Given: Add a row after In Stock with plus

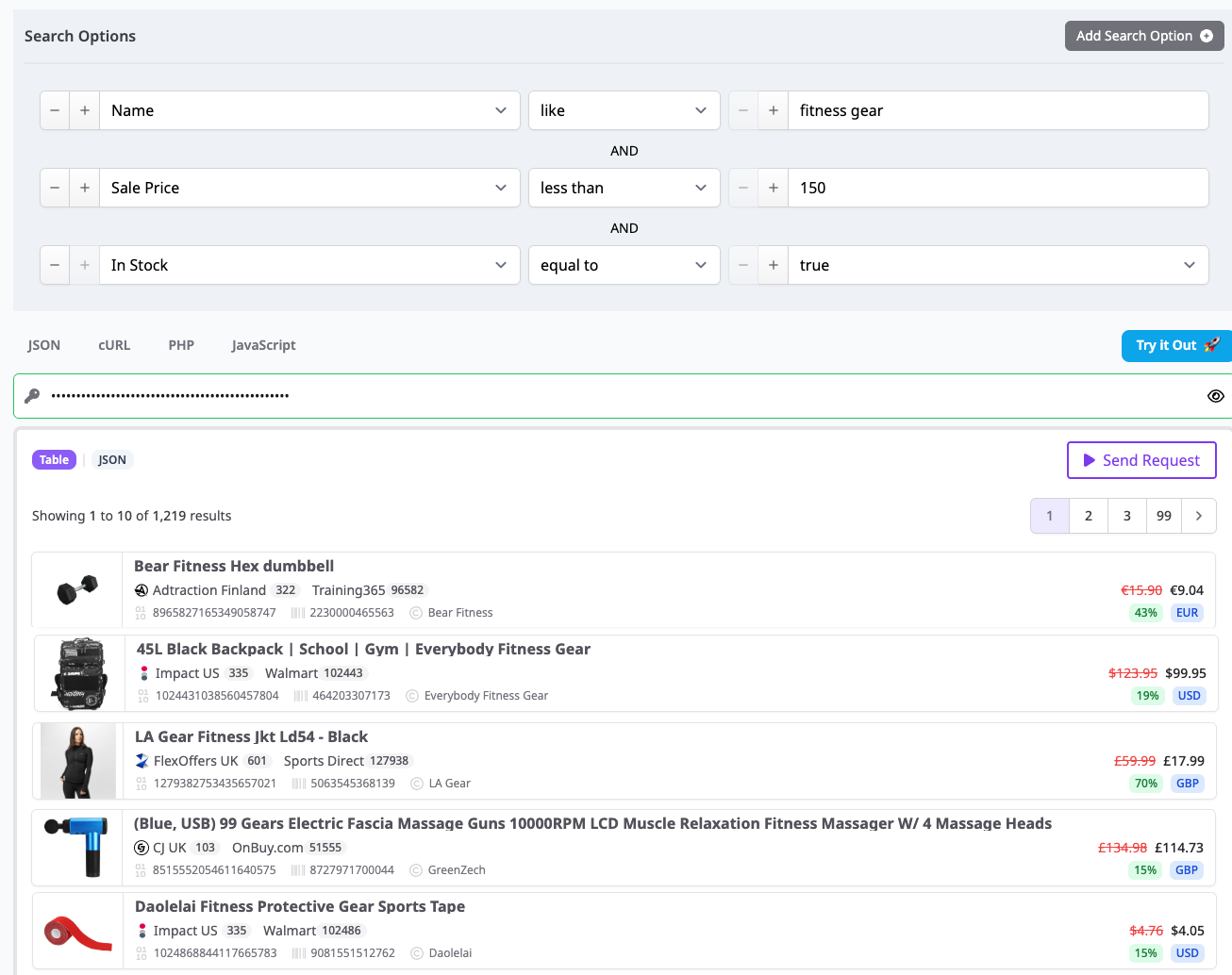Looking at the screenshot, I should pos(85,265).
